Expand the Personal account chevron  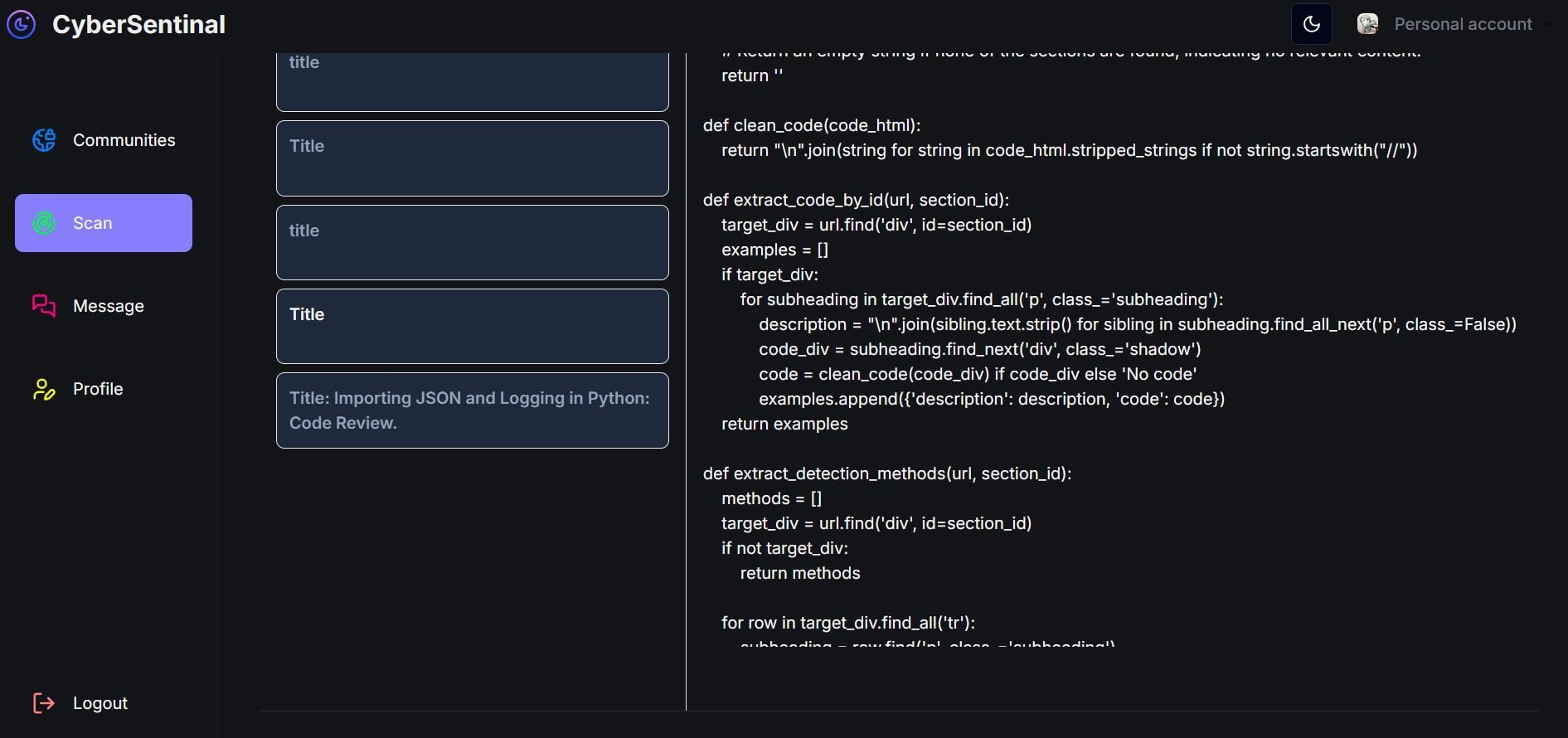coord(1548,24)
